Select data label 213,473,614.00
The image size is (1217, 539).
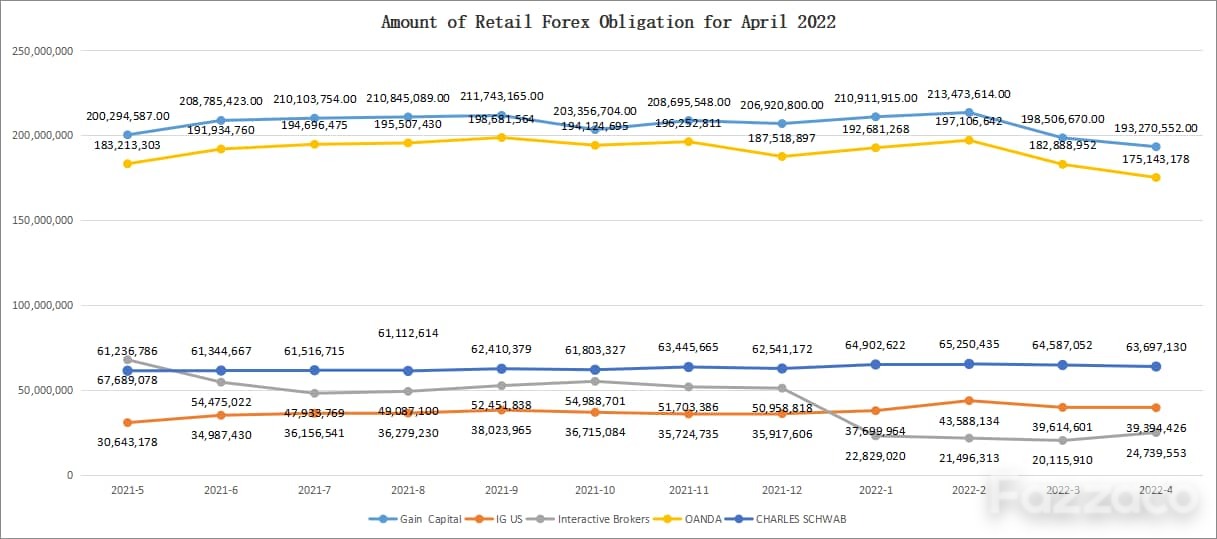click(x=969, y=94)
